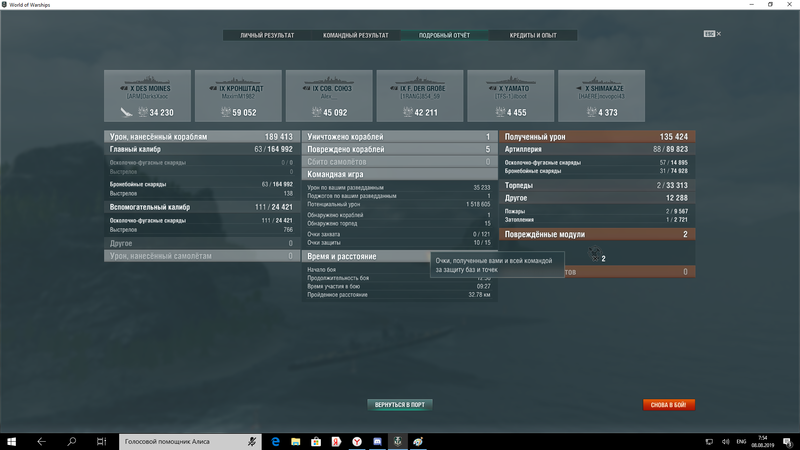800x450 pixels.
Task: Select the X Shimakaze ship card
Action: point(602,96)
